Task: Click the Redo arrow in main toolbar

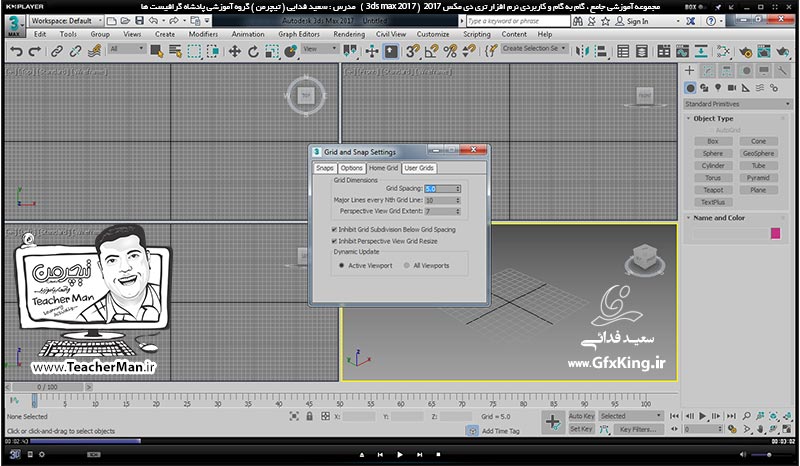Action: (35, 51)
